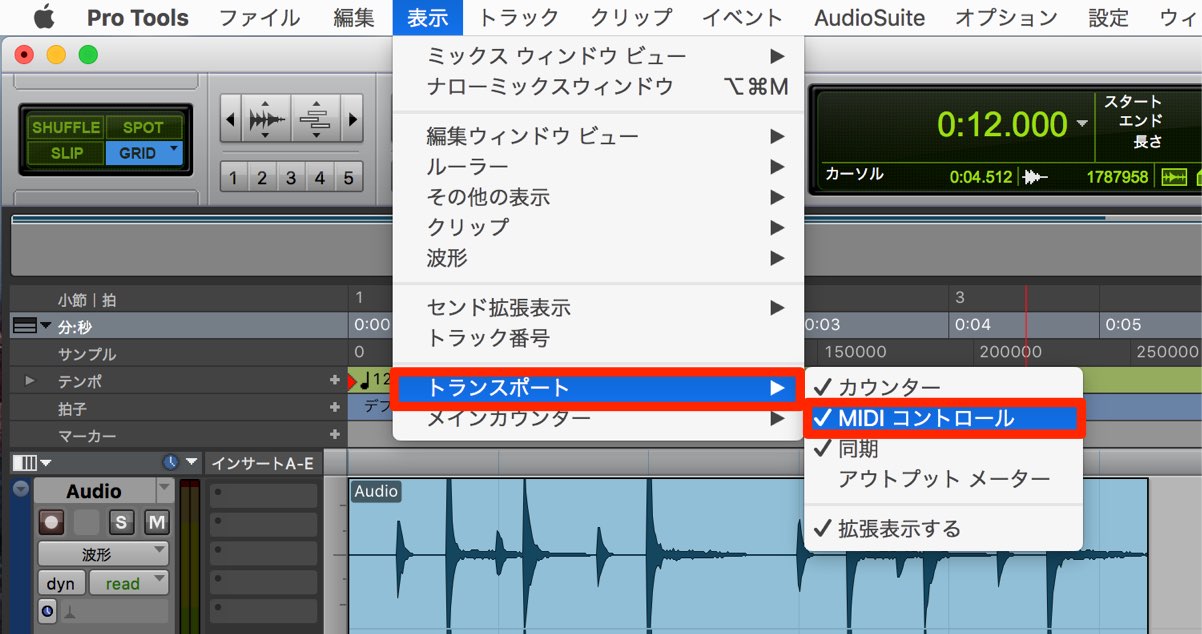The height and width of the screenshot is (634, 1202).
Task: Click zoom preset button 2
Action: 262,178
